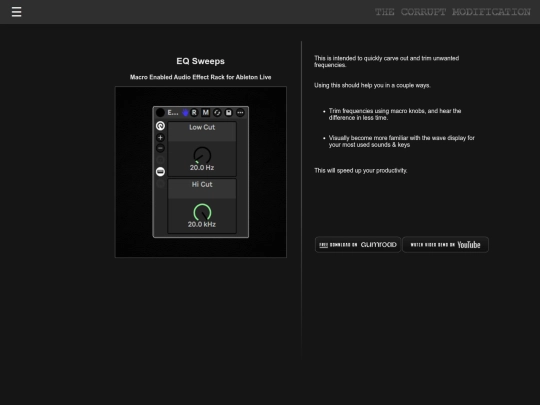Click bullet about wave display familiarity
This screenshot has height=405, width=540.
[x=402, y=141]
